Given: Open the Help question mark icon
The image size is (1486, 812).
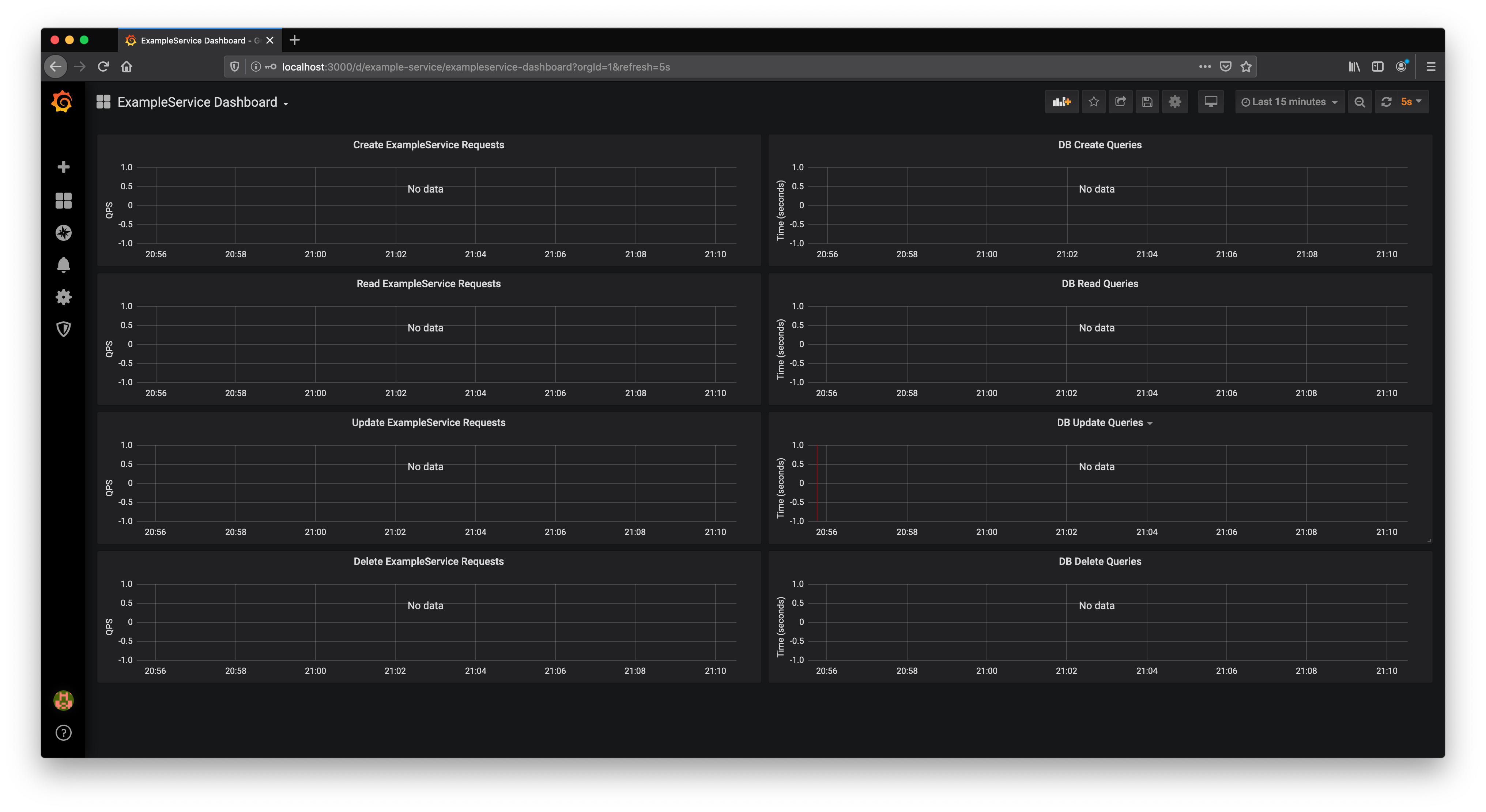Looking at the screenshot, I should tap(64, 732).
